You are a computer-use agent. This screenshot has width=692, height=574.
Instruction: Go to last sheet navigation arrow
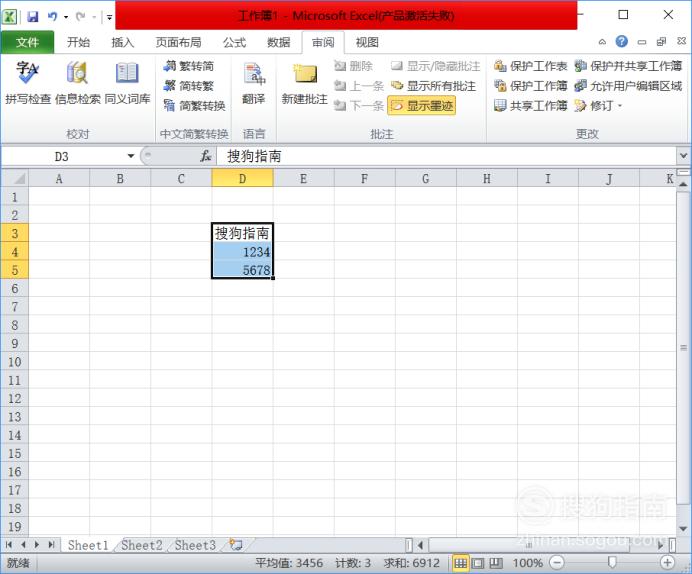[x=51, y=545]
